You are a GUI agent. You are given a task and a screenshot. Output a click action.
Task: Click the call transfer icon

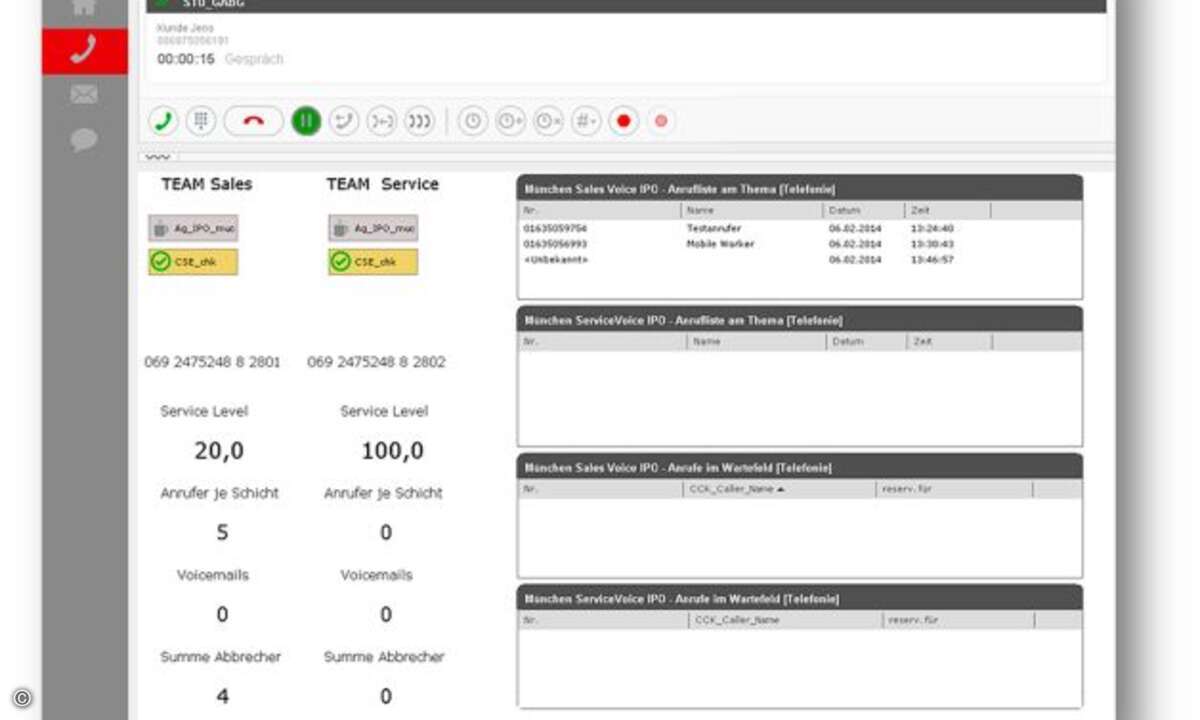pyautogui.click(x=344, y=121)
